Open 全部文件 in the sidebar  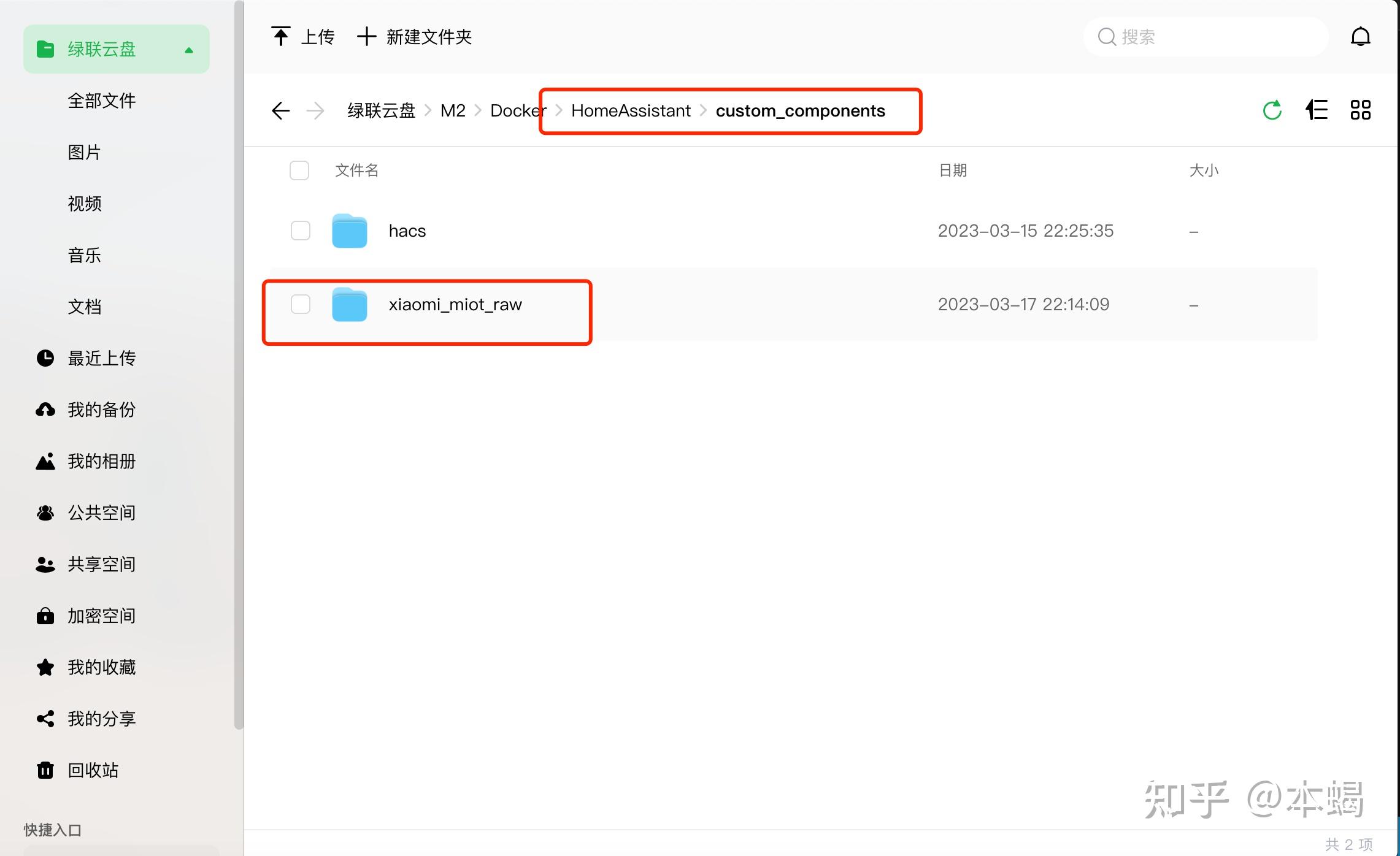coord(102,100)
